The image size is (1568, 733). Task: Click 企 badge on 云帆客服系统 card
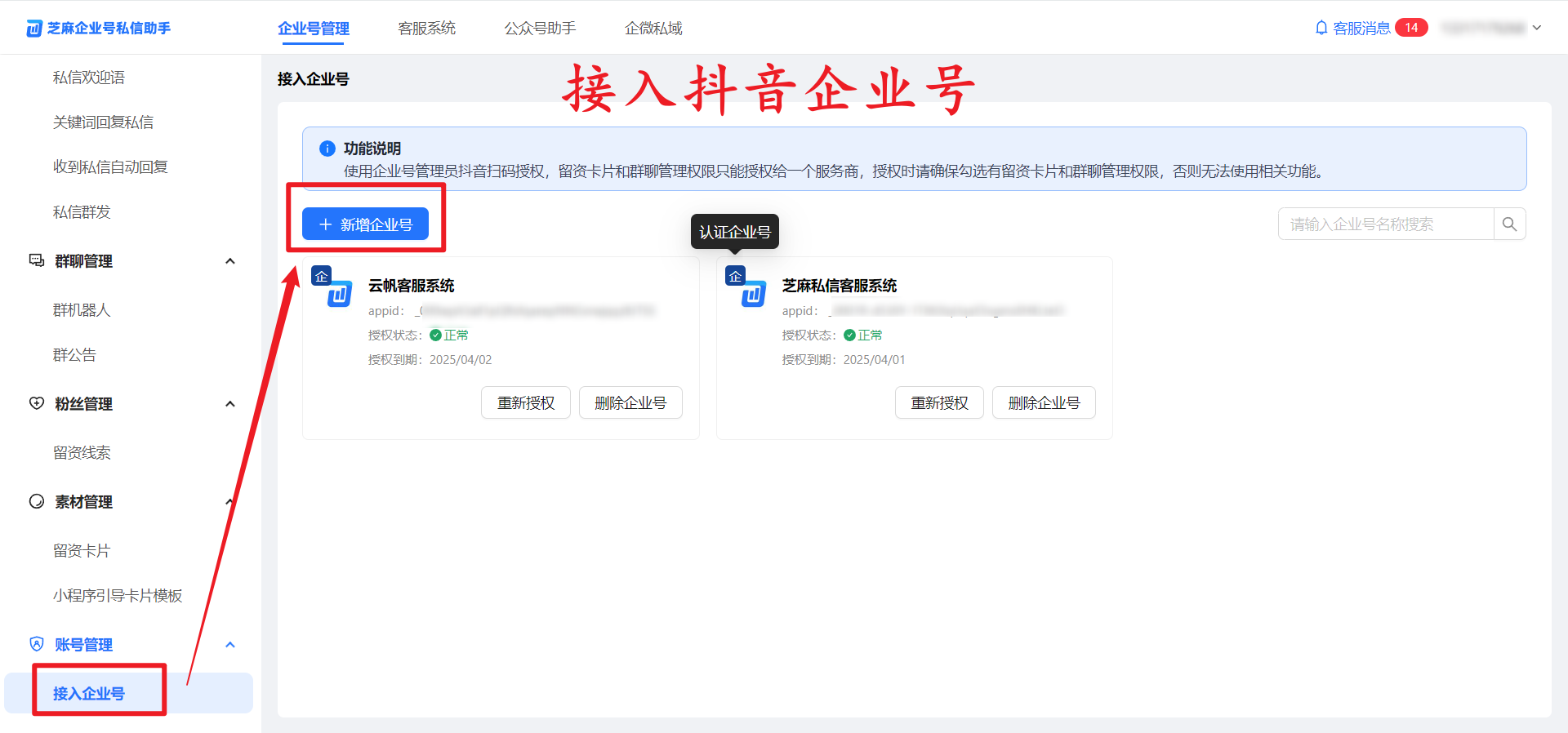[x=321, y=276]
